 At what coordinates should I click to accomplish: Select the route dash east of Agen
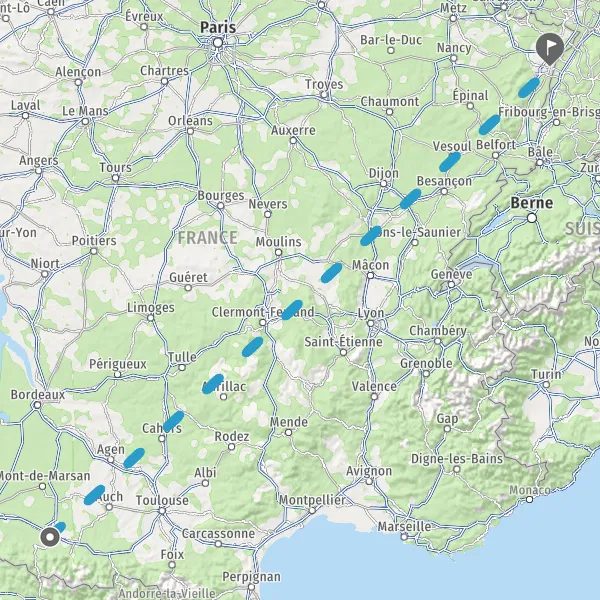134,458
